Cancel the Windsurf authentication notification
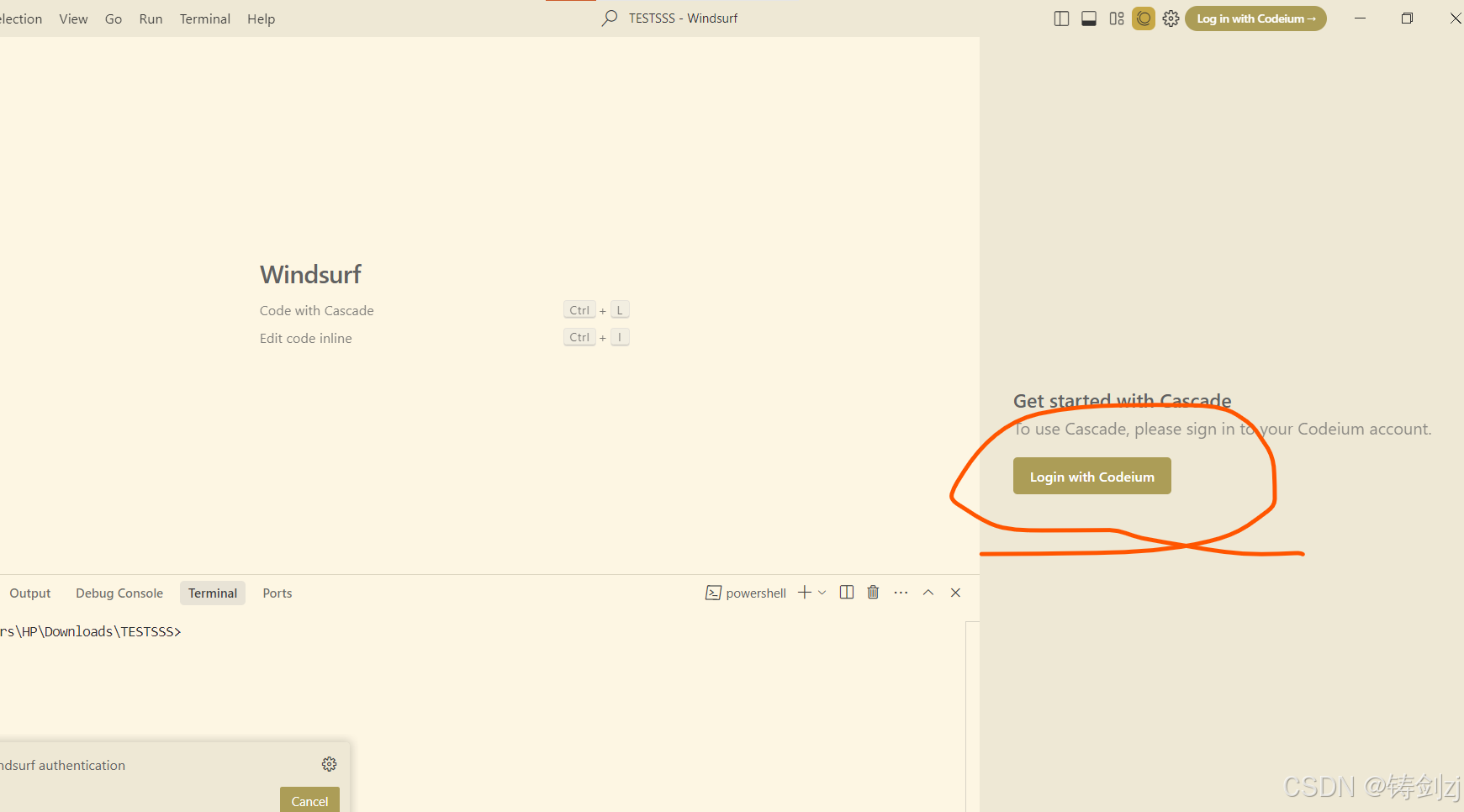This screenshot has width=1464, height=812. point(309,800)
